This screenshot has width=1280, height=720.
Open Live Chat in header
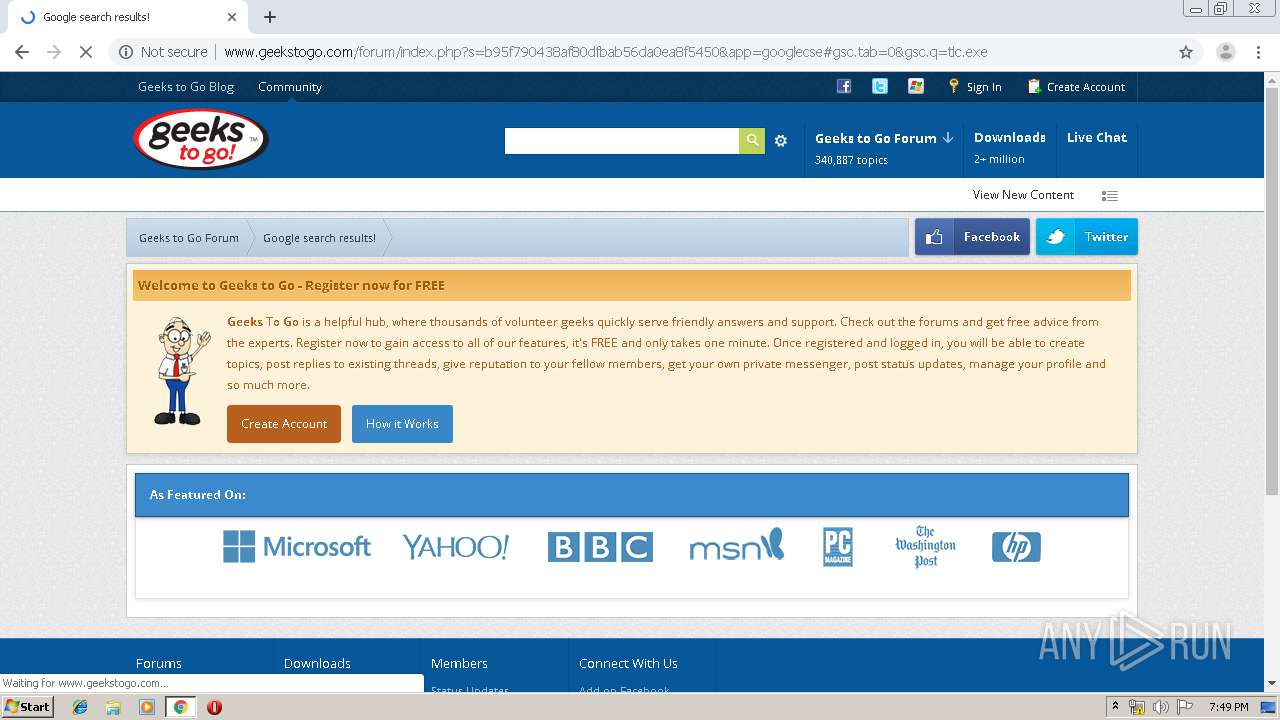pyautogui.click(x=1097, y=138)
